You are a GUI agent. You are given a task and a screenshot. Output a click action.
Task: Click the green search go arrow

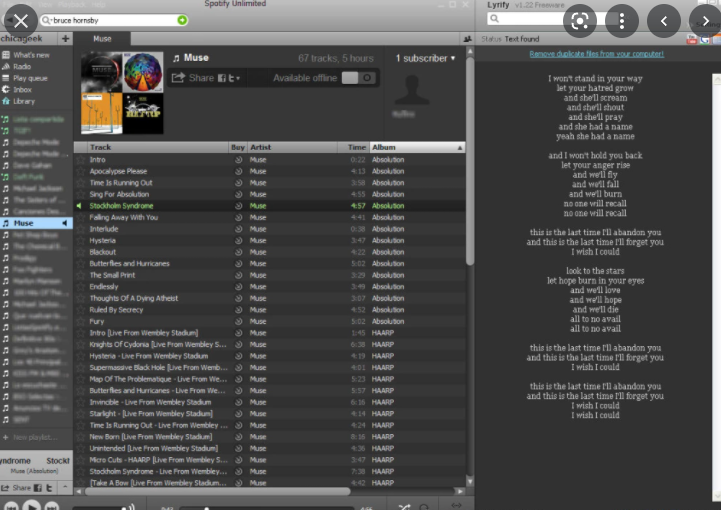182,20
